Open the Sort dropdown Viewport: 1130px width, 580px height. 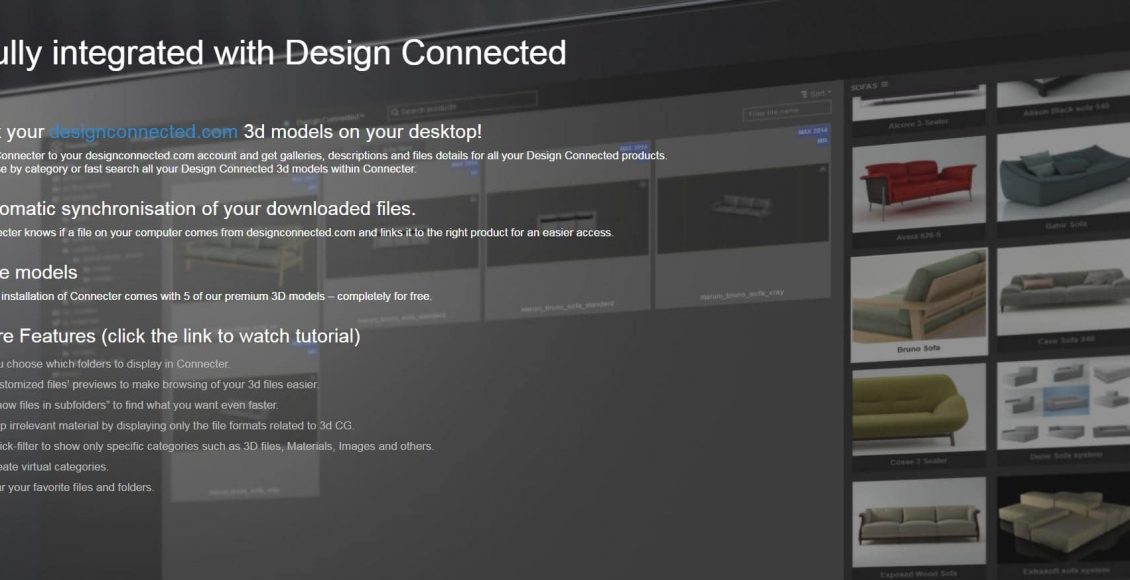point(816,94)
